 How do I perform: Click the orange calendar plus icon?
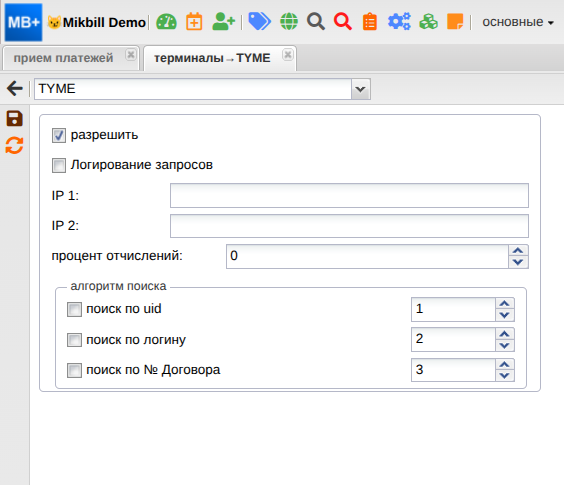pyautogui.click(x=194, y=22)
